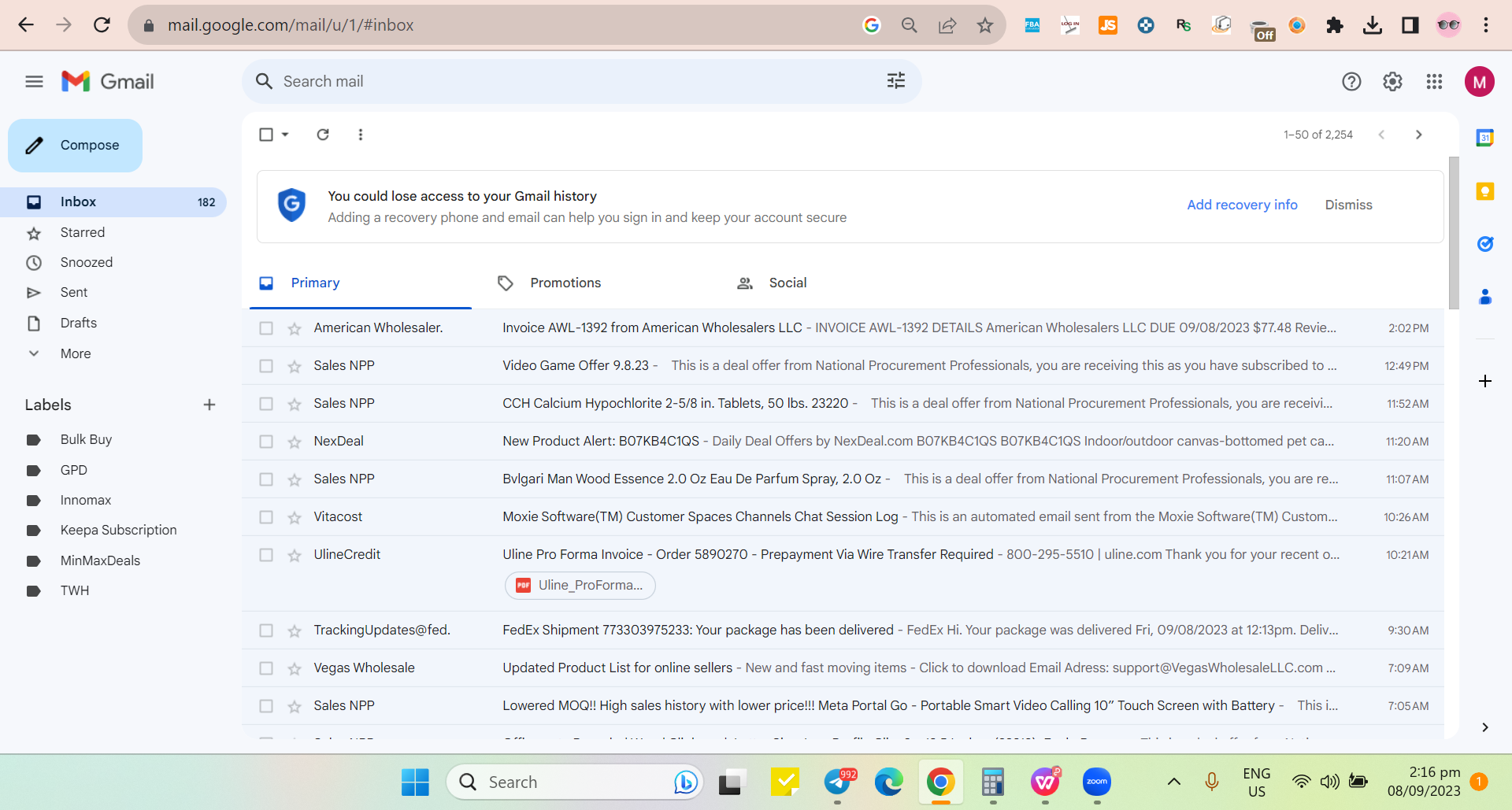Open the select dropdown arrow
Viewport: 1512px width, 810px height.
[285, 135]
